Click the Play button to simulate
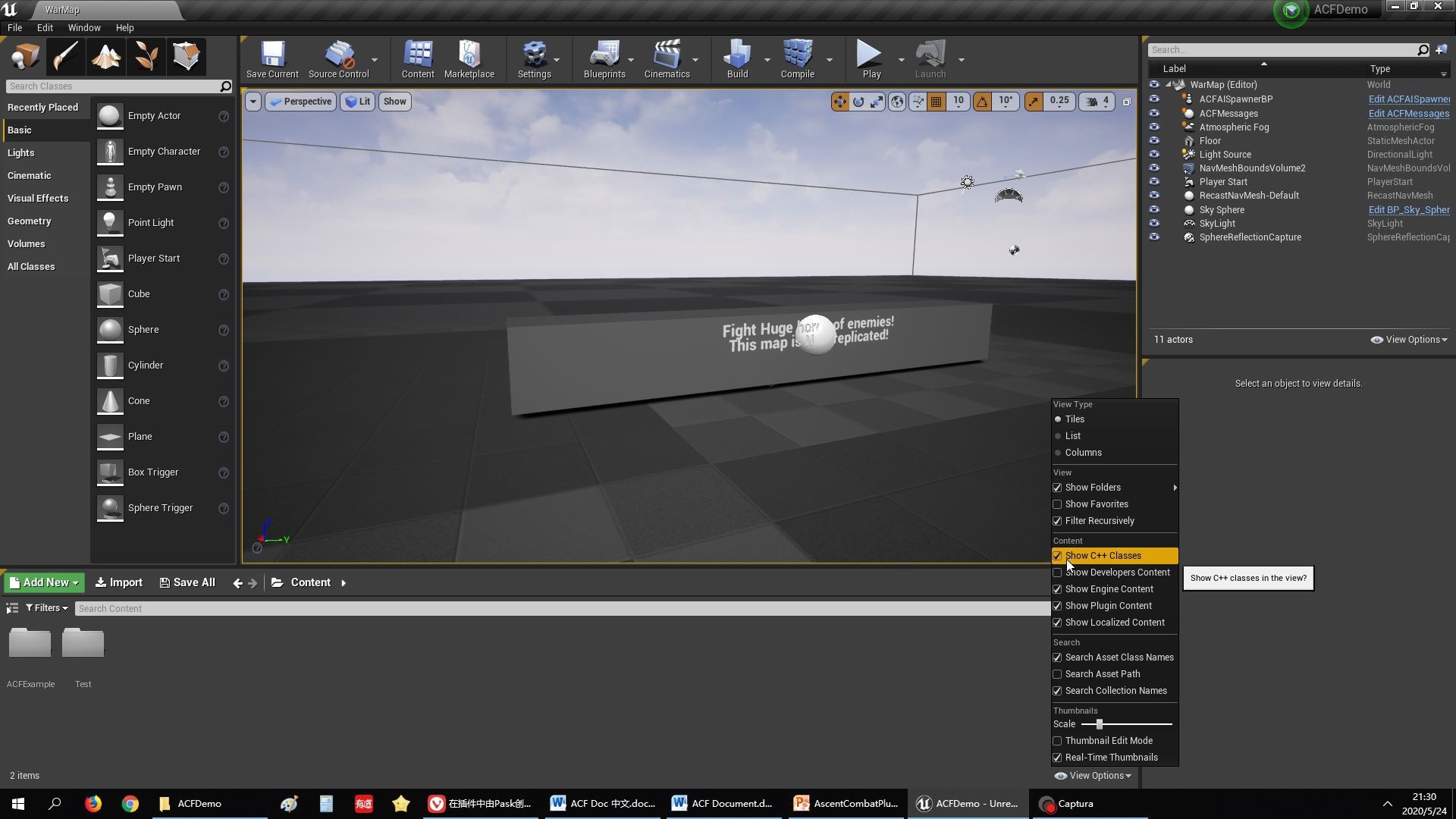The width and height of the screenshot is (1456, 819). 869,56
